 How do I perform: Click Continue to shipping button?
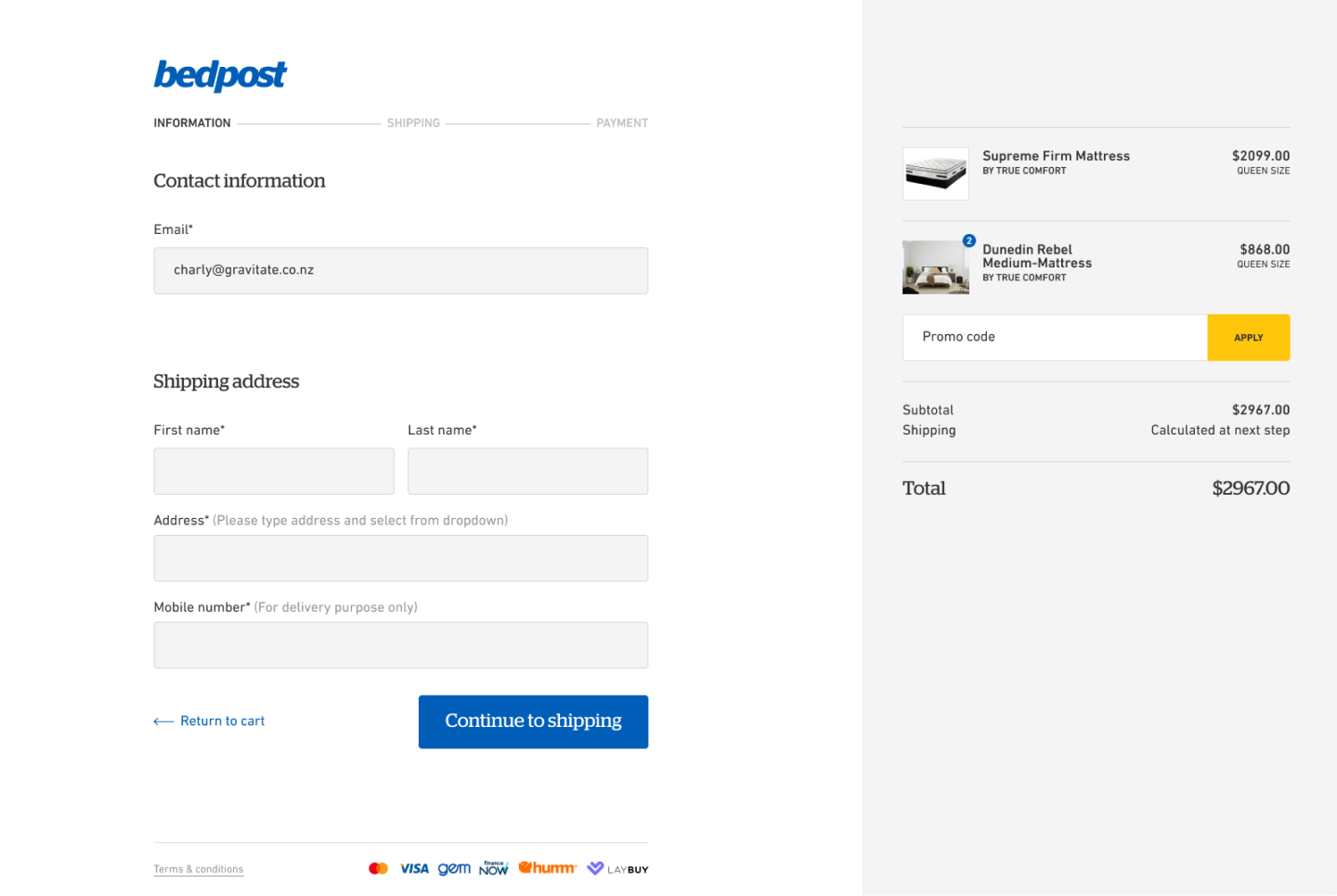(x=533, y=721)
